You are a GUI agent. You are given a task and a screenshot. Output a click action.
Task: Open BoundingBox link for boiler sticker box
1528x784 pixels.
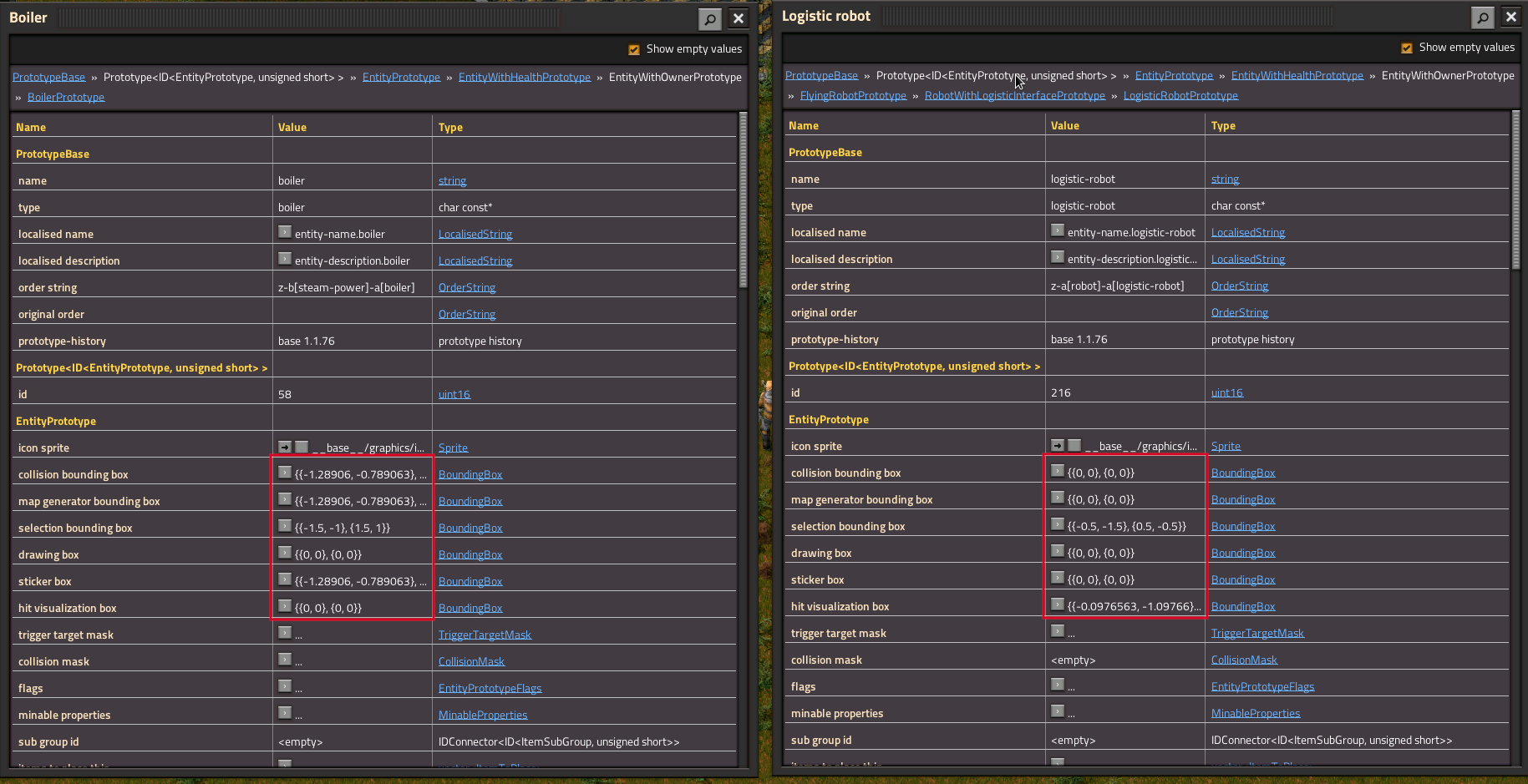pyautogui.click(x=470, y=581)
